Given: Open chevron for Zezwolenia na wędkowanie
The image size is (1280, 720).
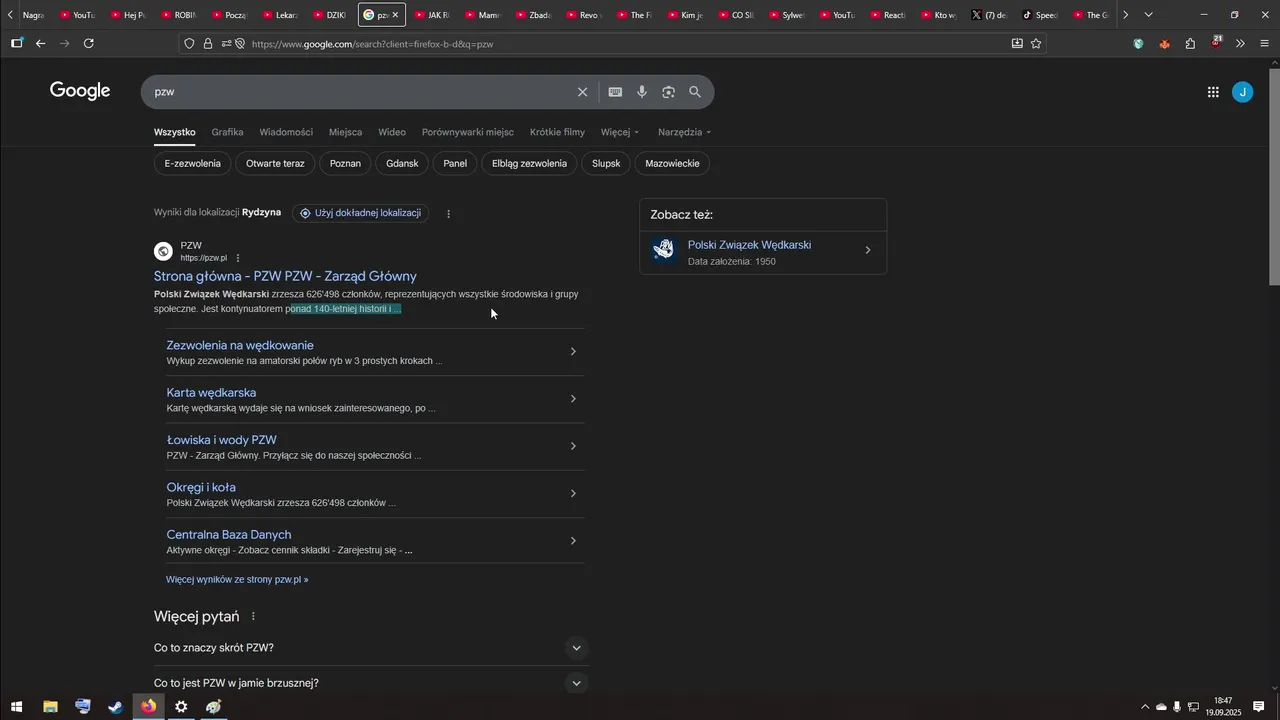Looking at the screenshot, I should pyautogui.click(x=573, y=352).
